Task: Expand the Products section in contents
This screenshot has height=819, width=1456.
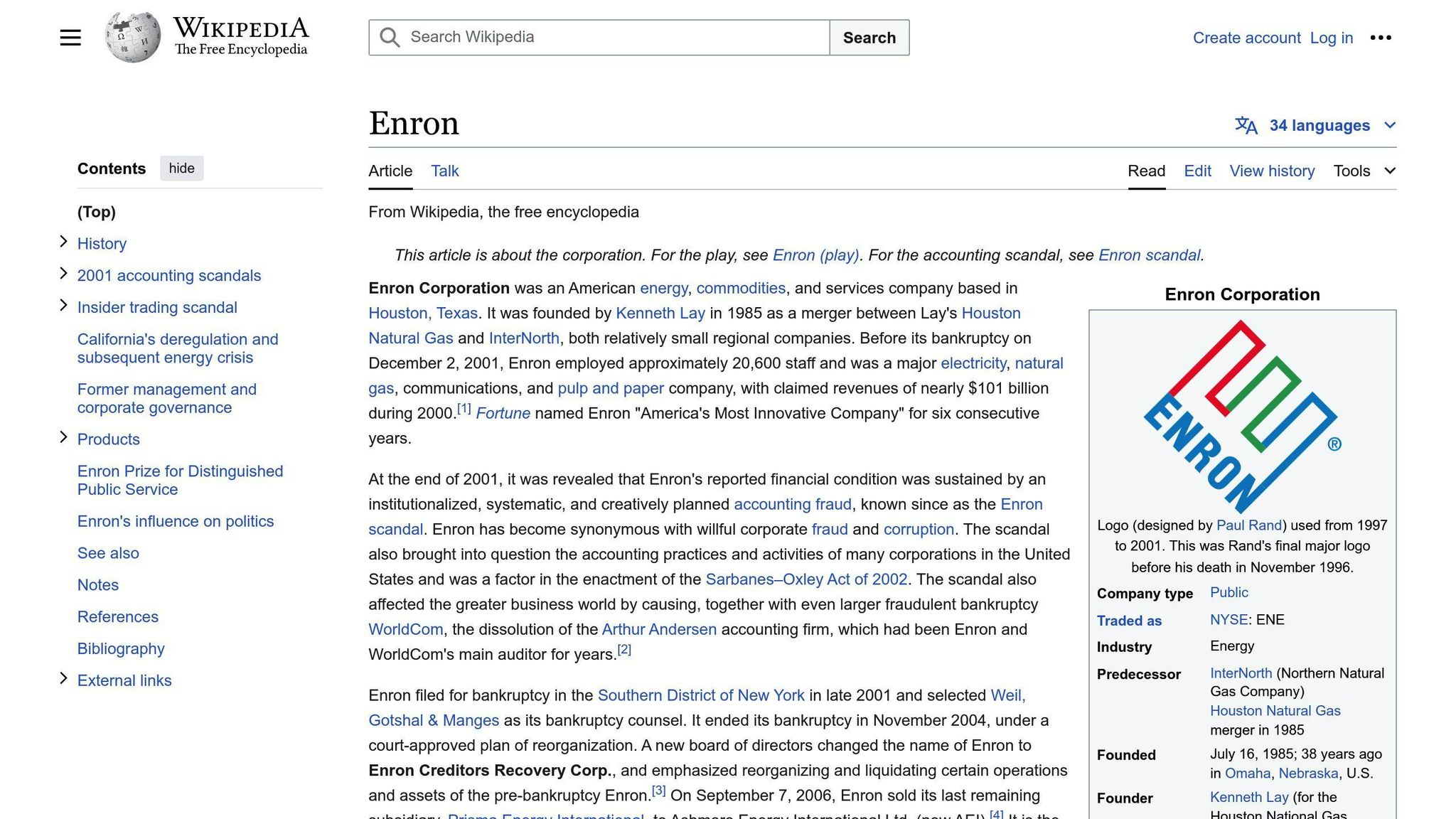Action: pyautogui.click(x=63, y=437)
